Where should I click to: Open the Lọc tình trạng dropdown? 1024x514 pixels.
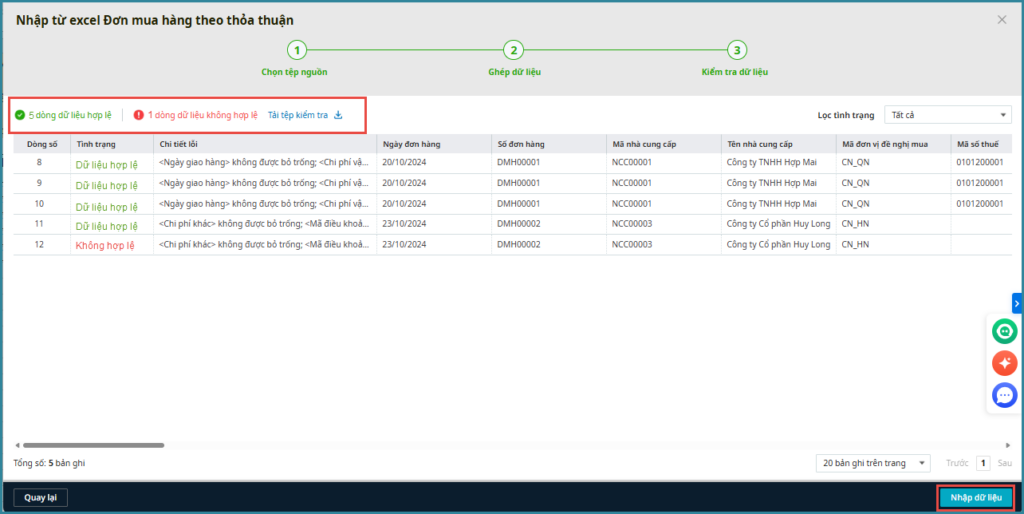[x=947, y=115]
